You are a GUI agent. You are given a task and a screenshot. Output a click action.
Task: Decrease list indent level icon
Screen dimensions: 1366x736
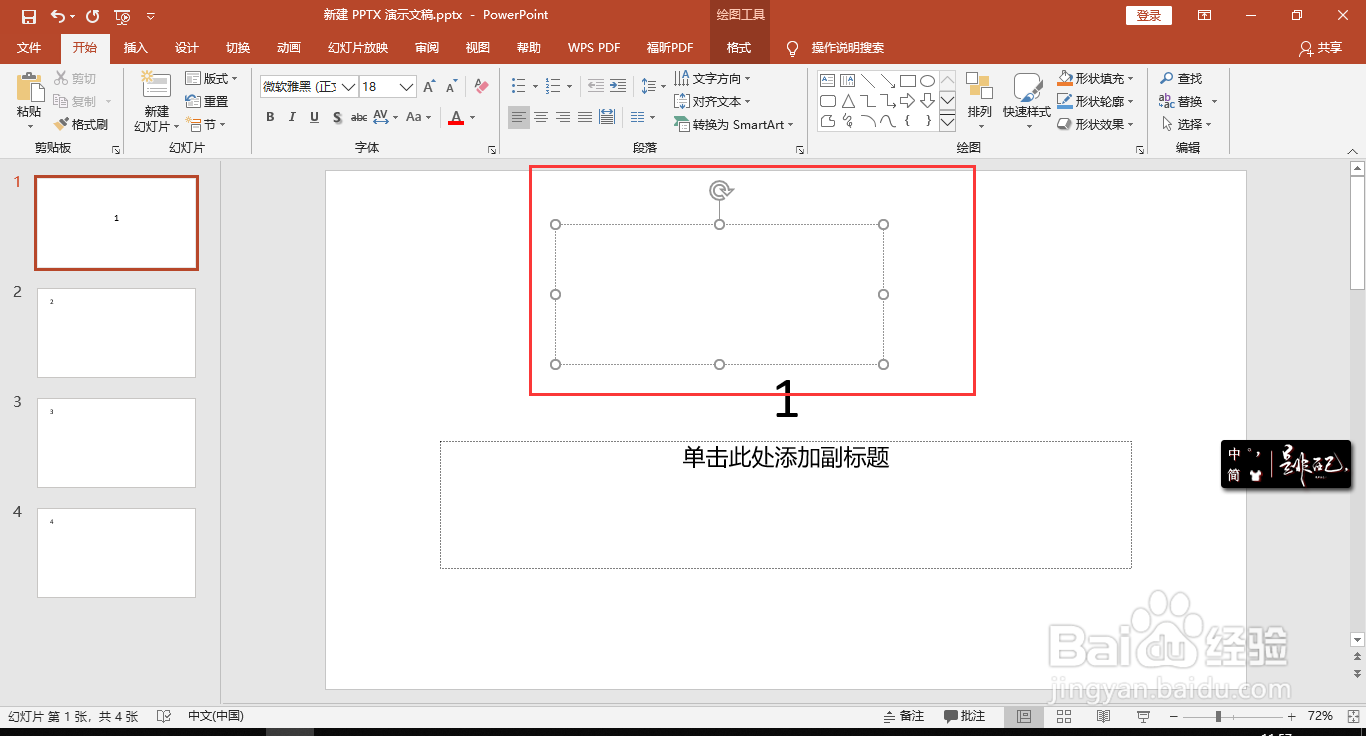[596, 86]
